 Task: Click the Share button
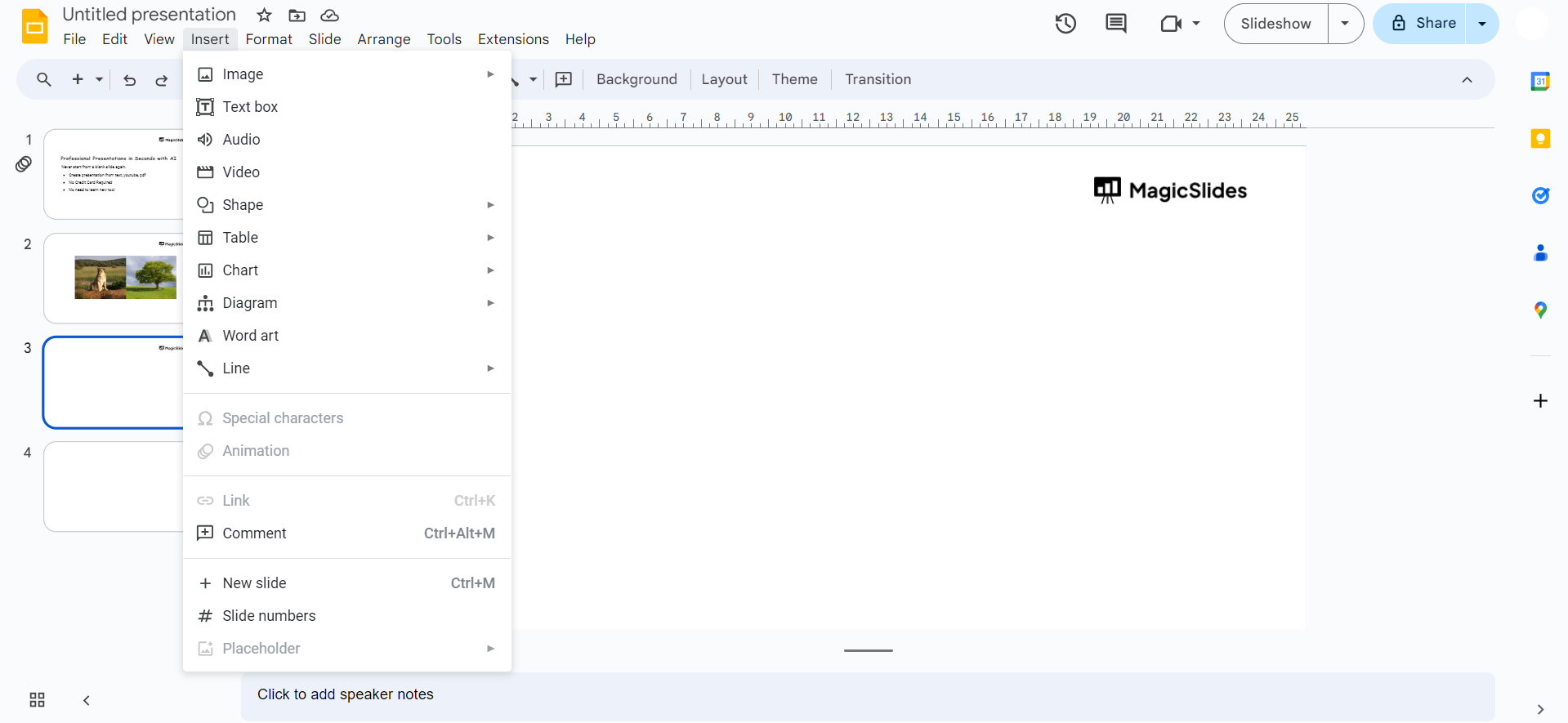(1420, 24)
